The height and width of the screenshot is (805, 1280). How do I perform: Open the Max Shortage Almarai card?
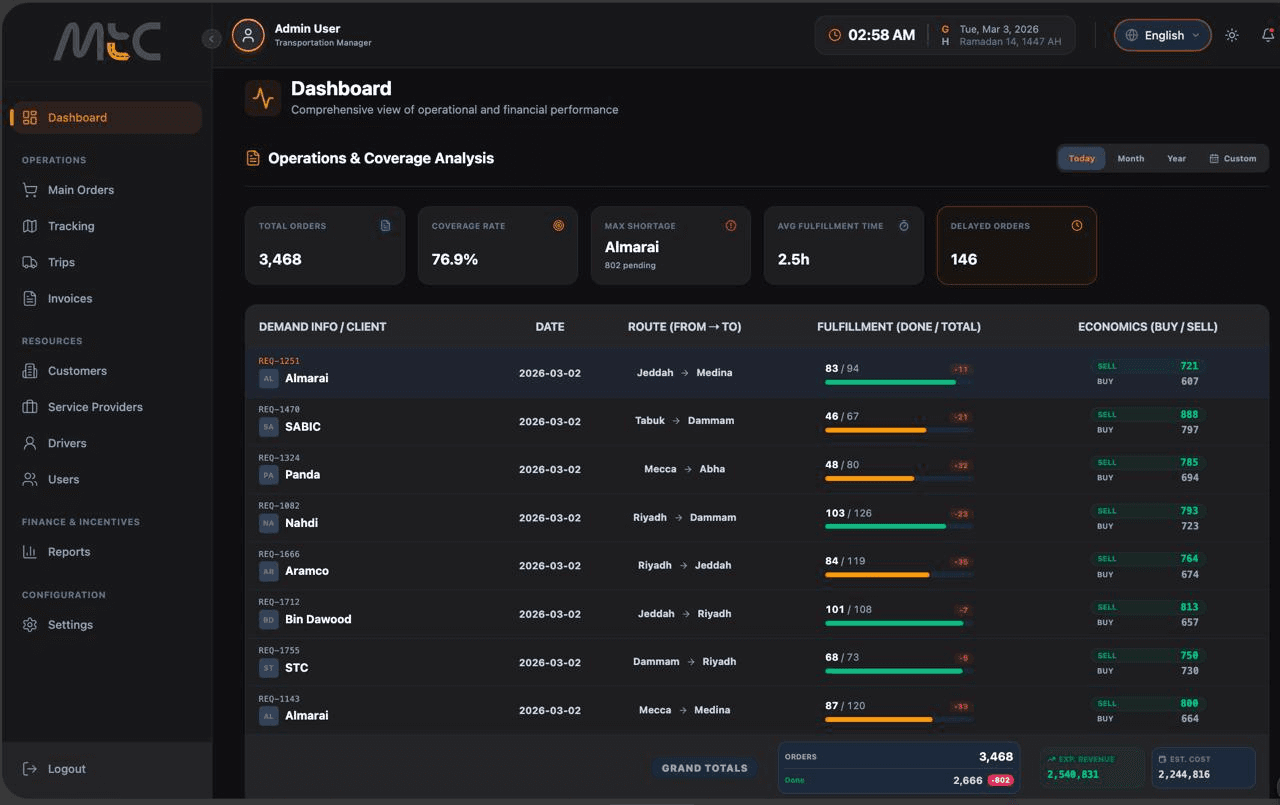pos(671,245)
